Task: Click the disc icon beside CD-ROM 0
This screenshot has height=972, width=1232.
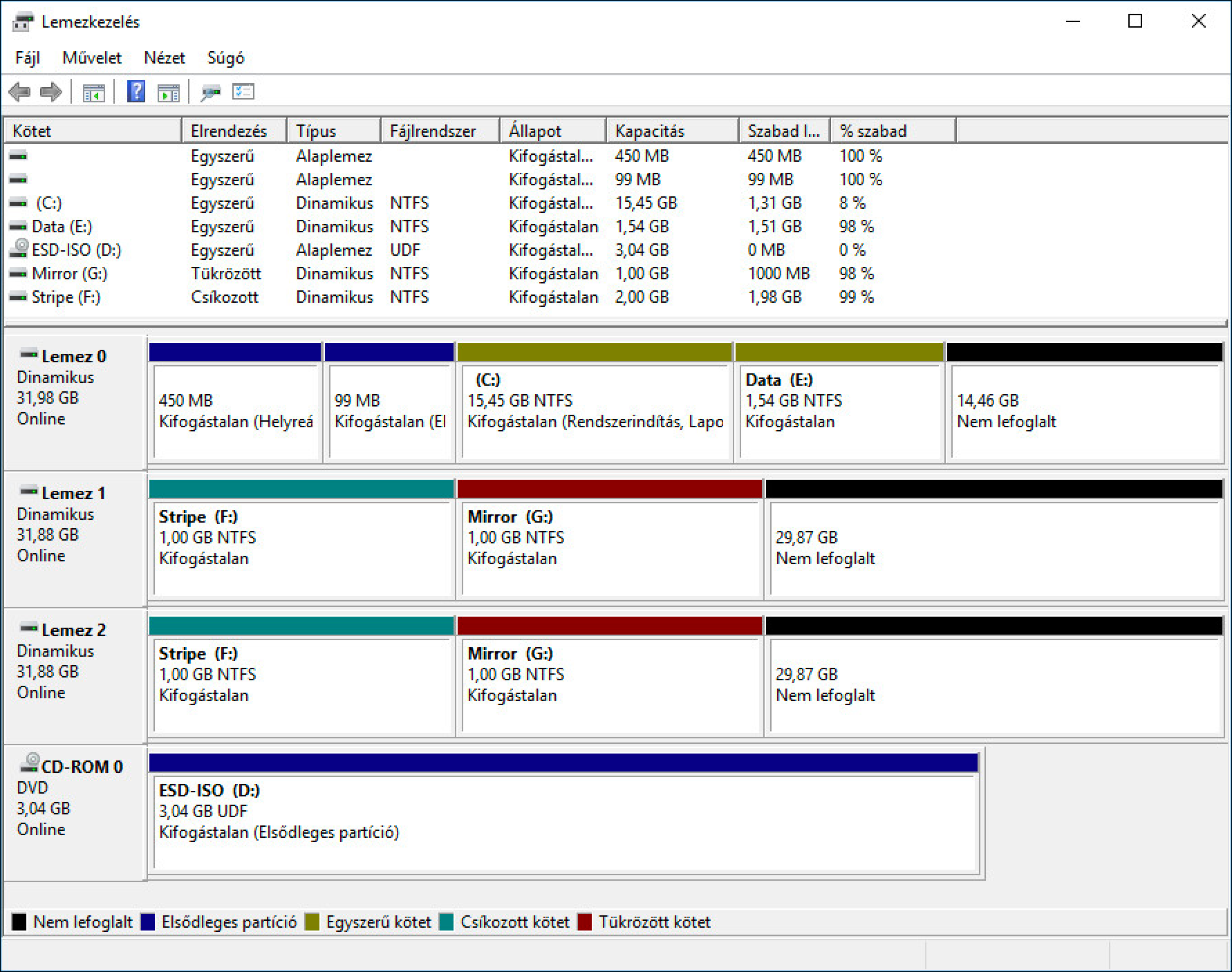Action: [x=29, y=763]
